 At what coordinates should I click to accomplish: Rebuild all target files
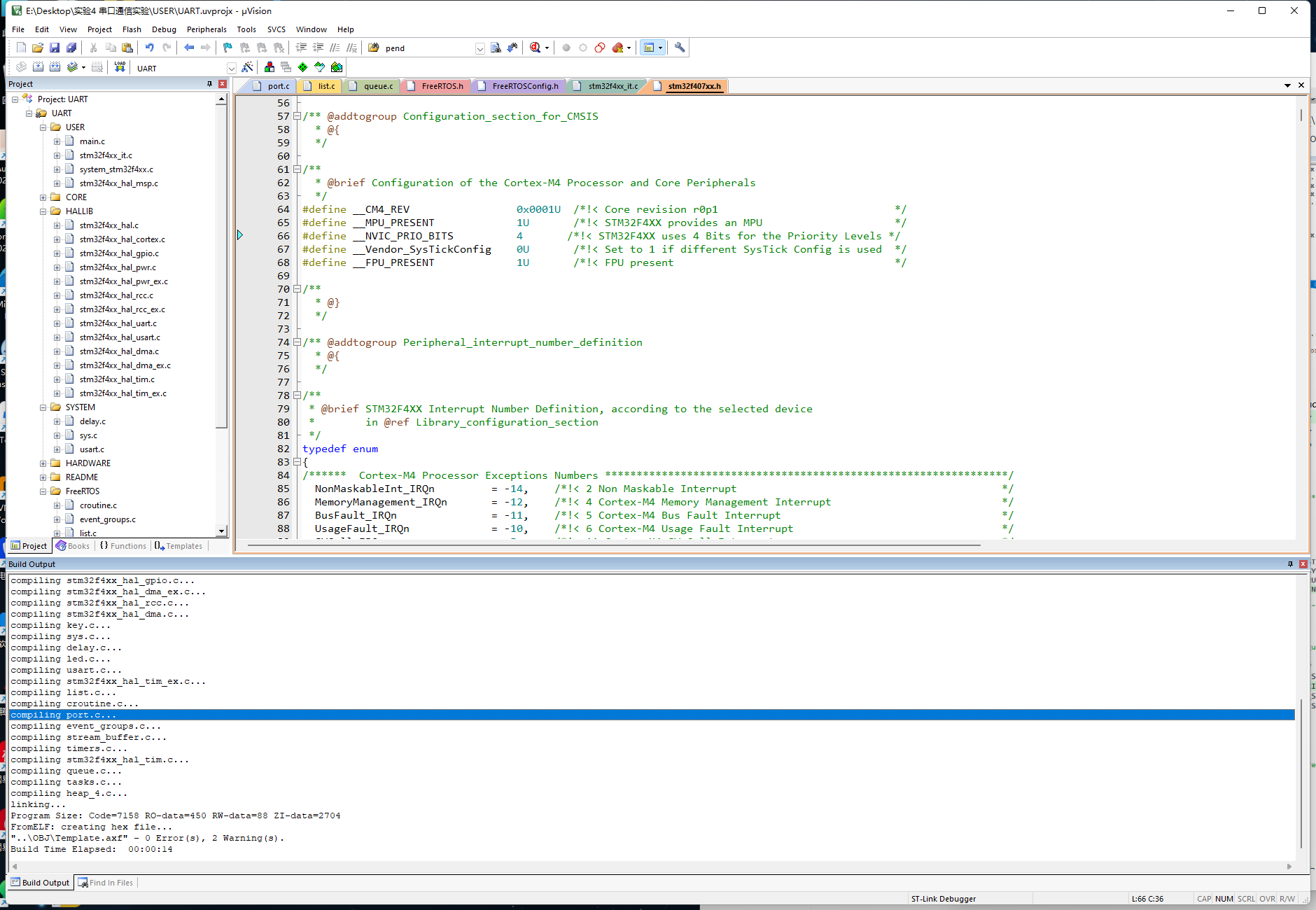(x=55, y=67)
